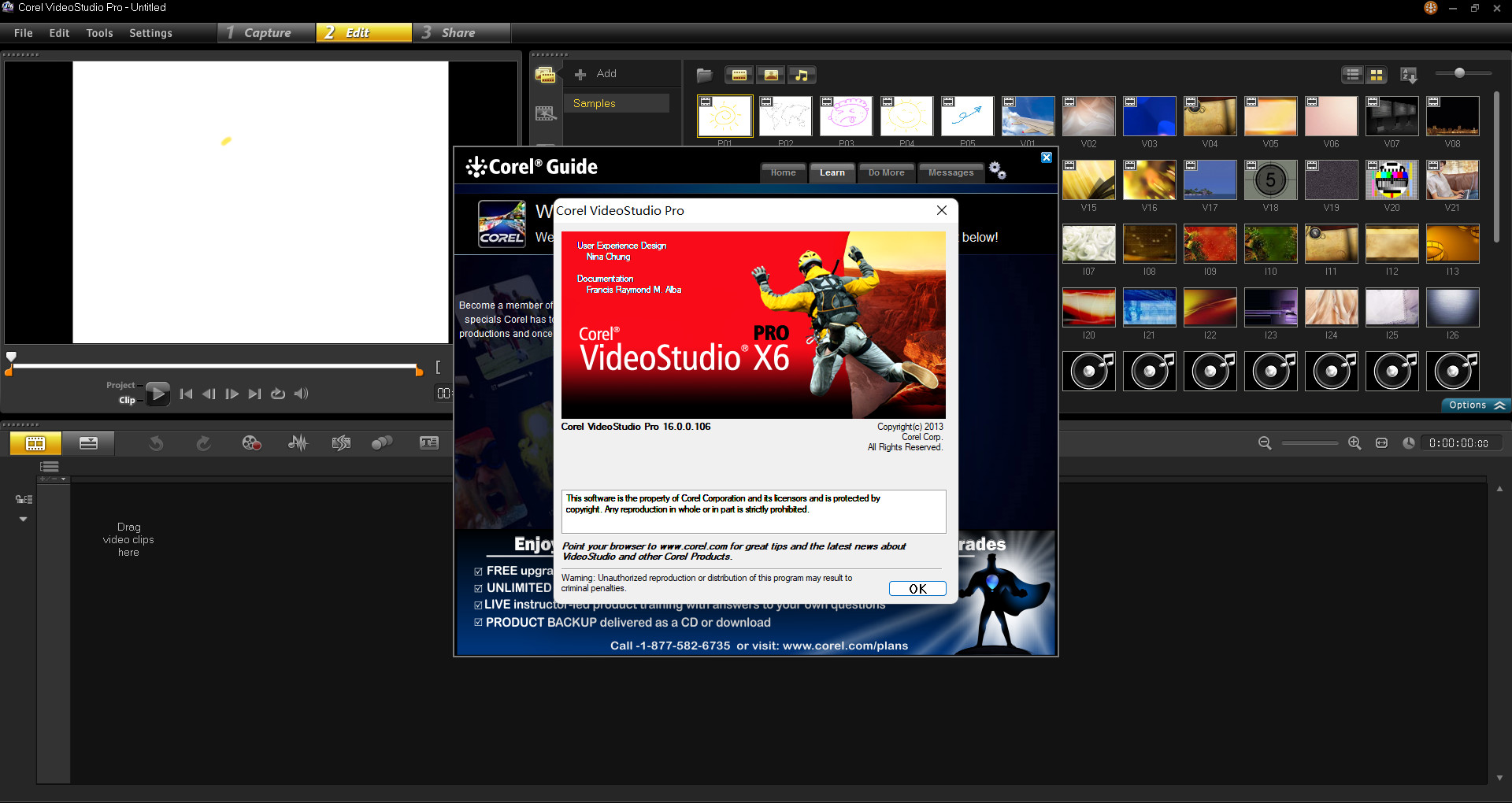Screen dimensions: 1512x803
Task: Open the Settings menu
Action: [150, 33]
